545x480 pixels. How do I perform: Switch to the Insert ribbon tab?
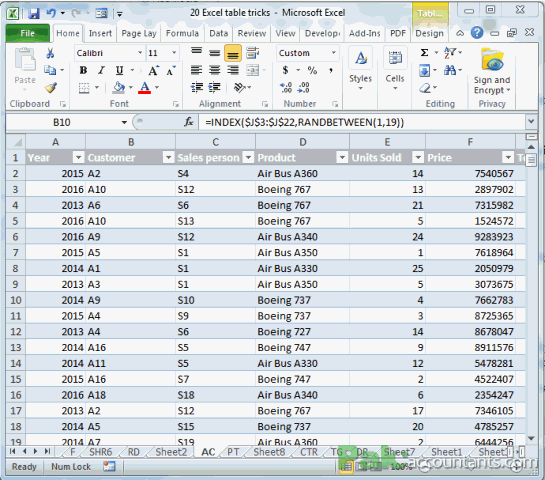point(100,33)
